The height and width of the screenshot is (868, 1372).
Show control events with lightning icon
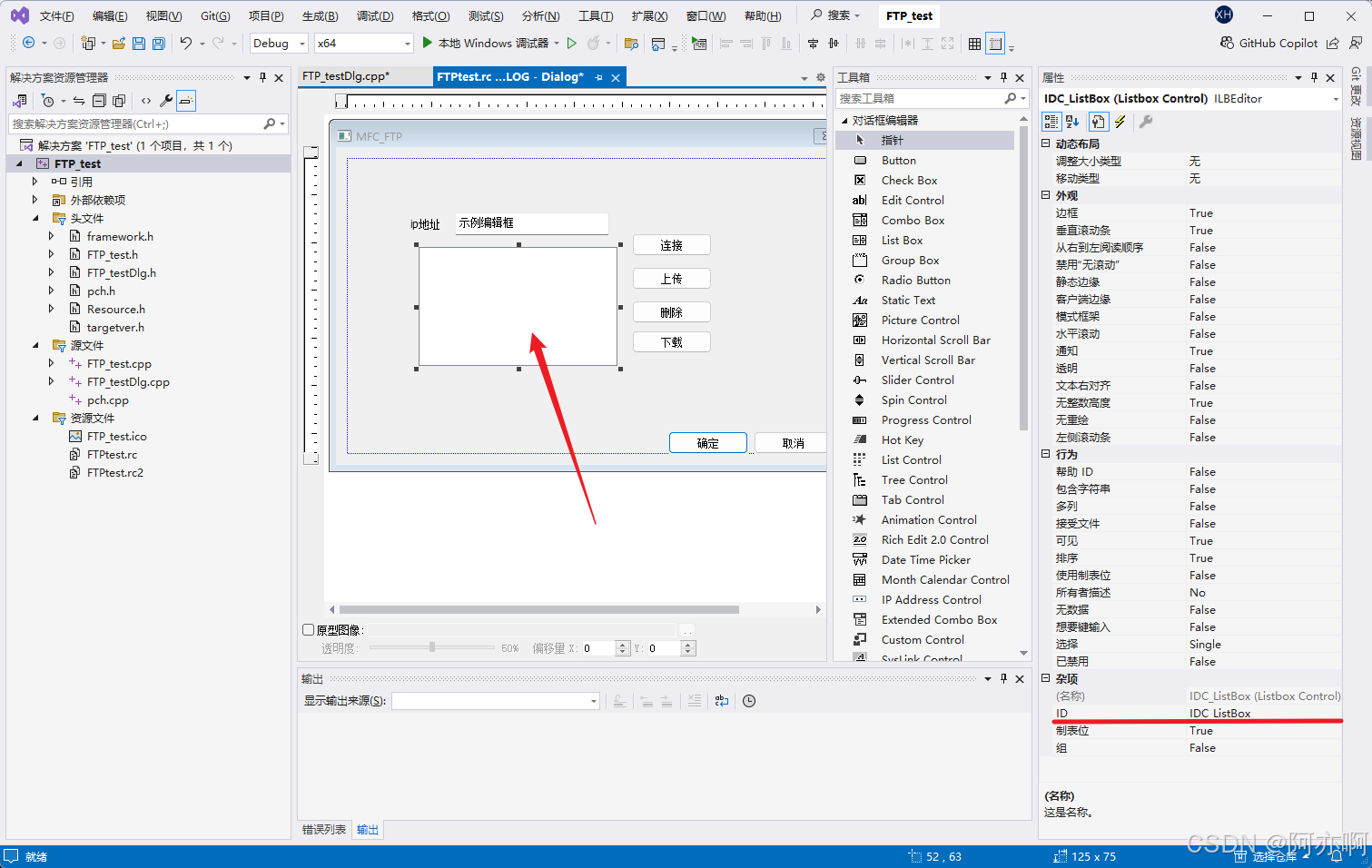[x=1120, y=122]
